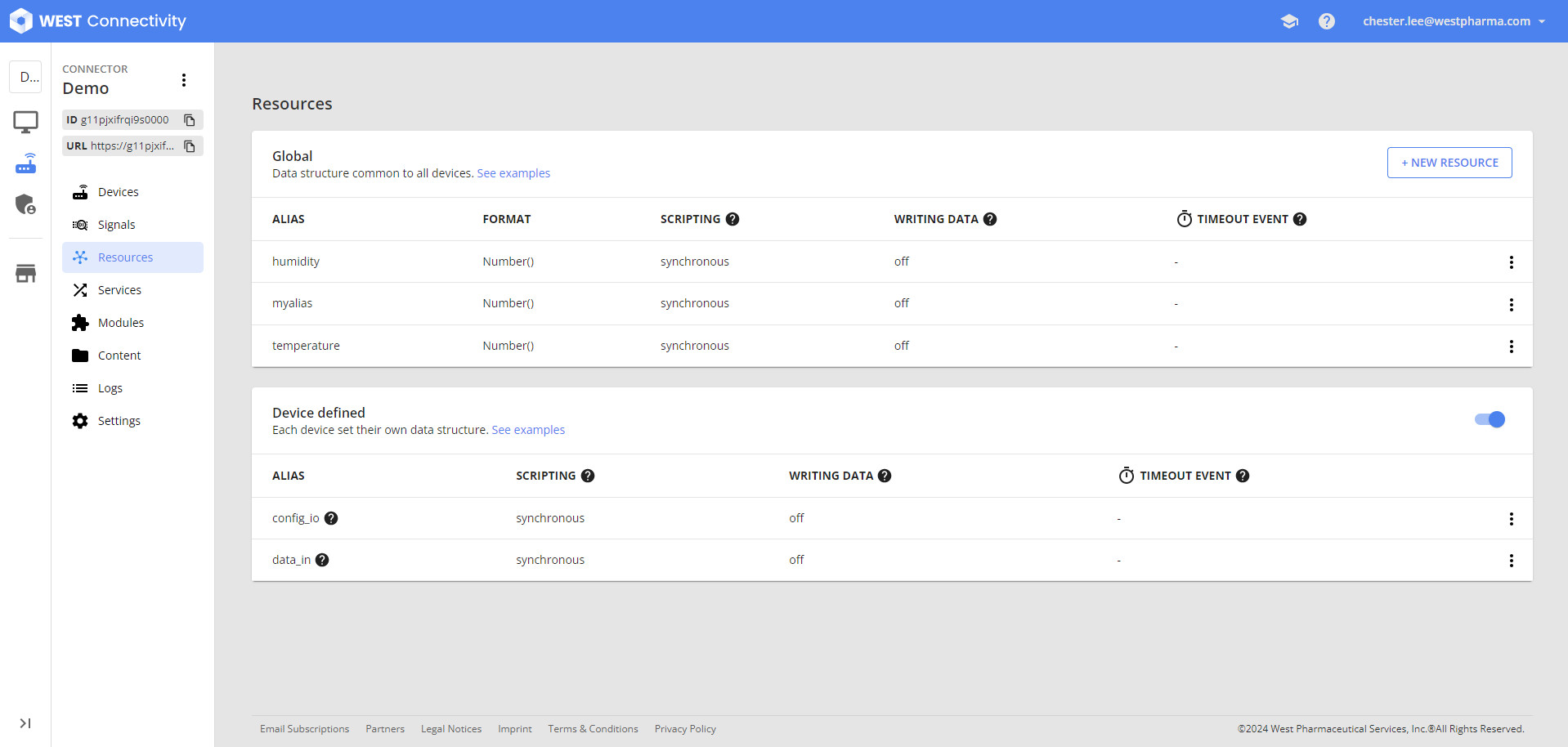The image size is (1568, 747).
Task: Copy the connector URL to clipboard
Action: [190, 146]
